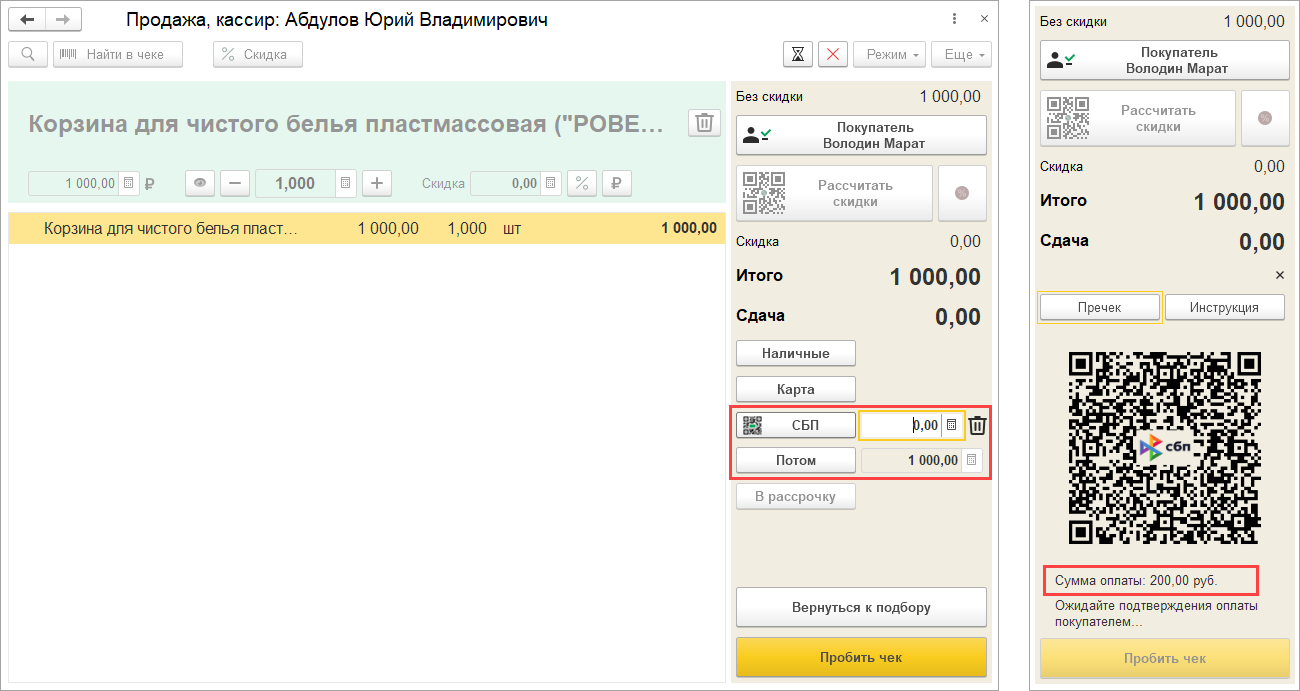Click the price field showing 1 000,00 ₽
Image resolution: width=1300 pixels, height=691 pixels.
[x=74, y=183]
